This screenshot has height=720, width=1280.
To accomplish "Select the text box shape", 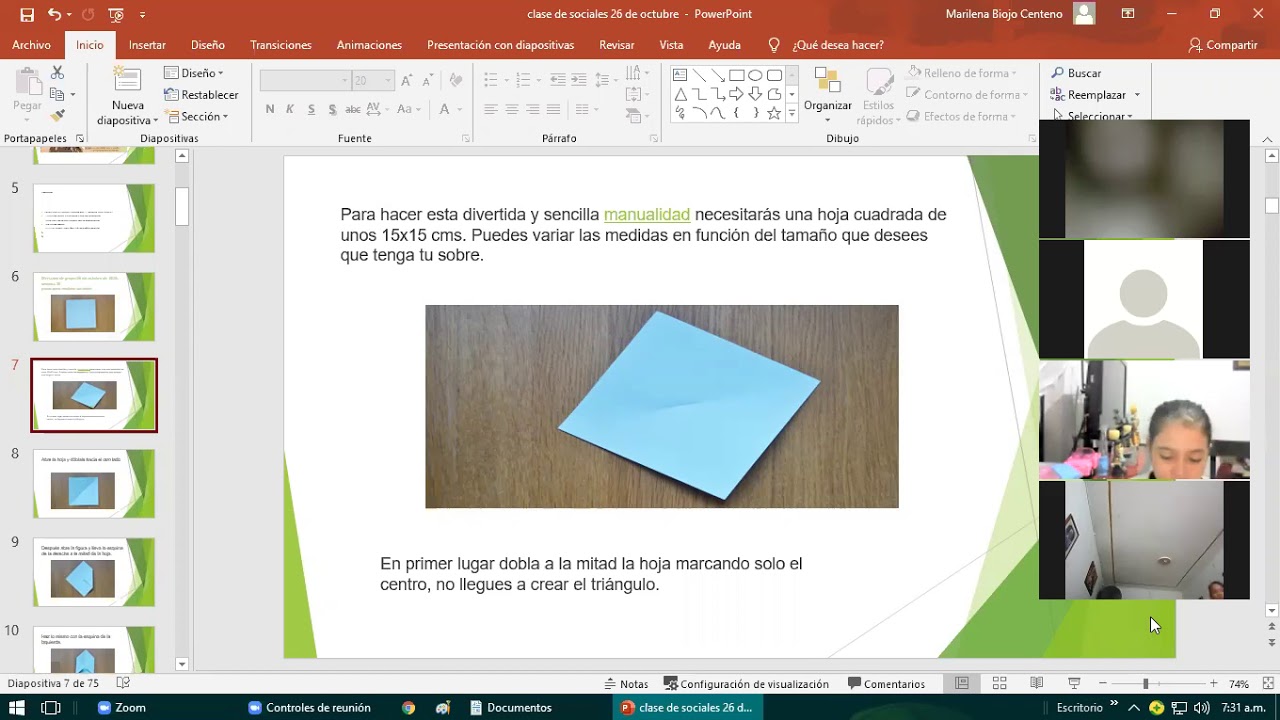I will tap(680, 75).
